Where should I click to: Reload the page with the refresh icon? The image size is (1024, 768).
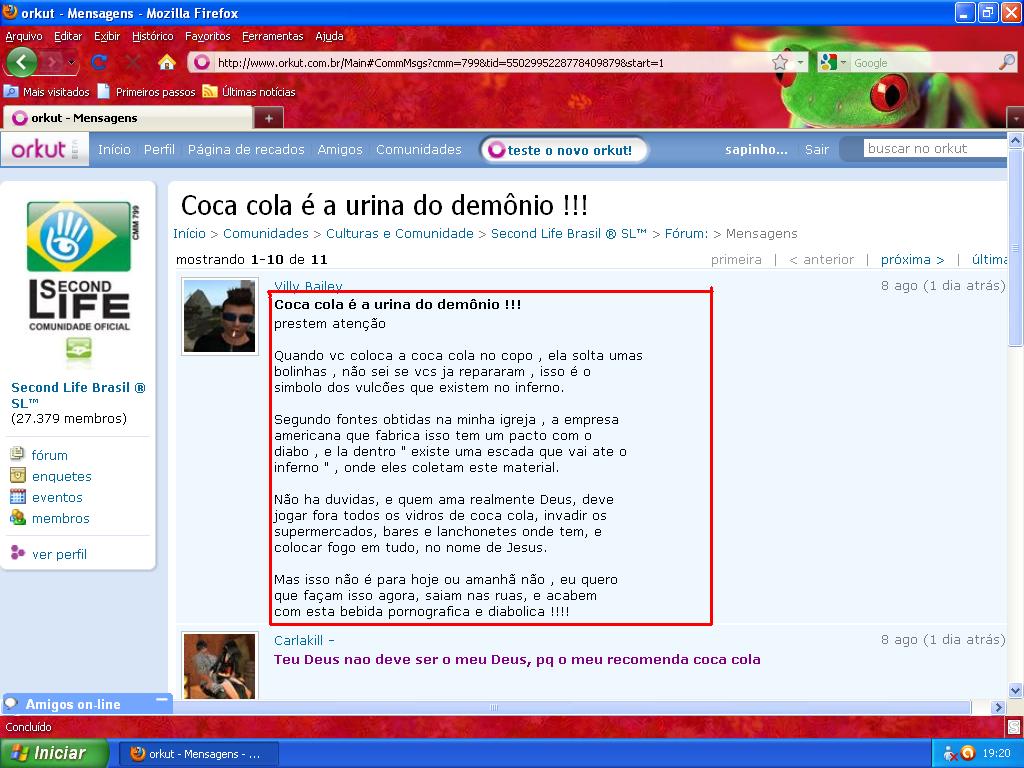tap(99, 62)
